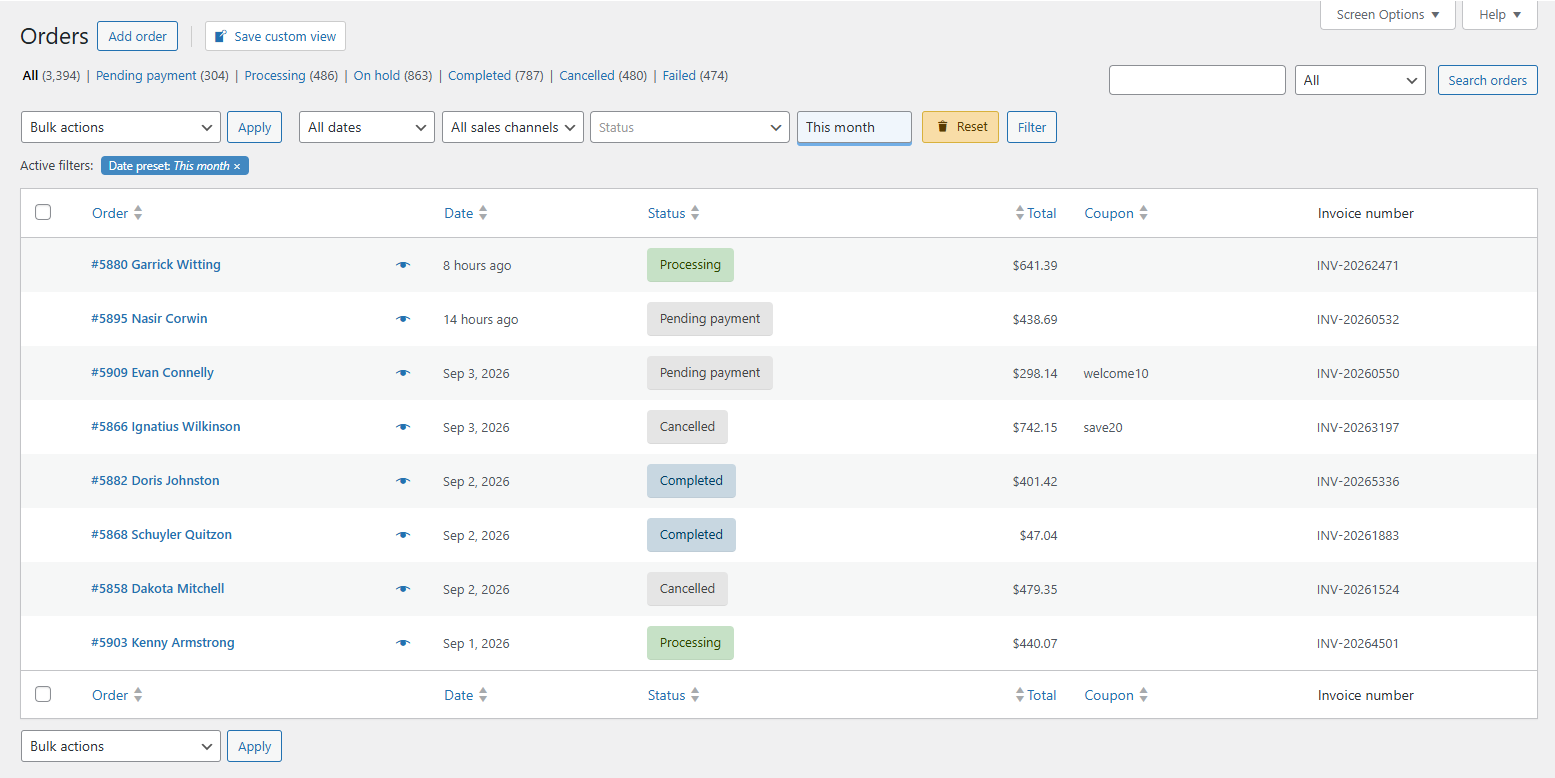1555x778 pixels.
Task: Select all orders with header checkbox
Action: [43, 212]
